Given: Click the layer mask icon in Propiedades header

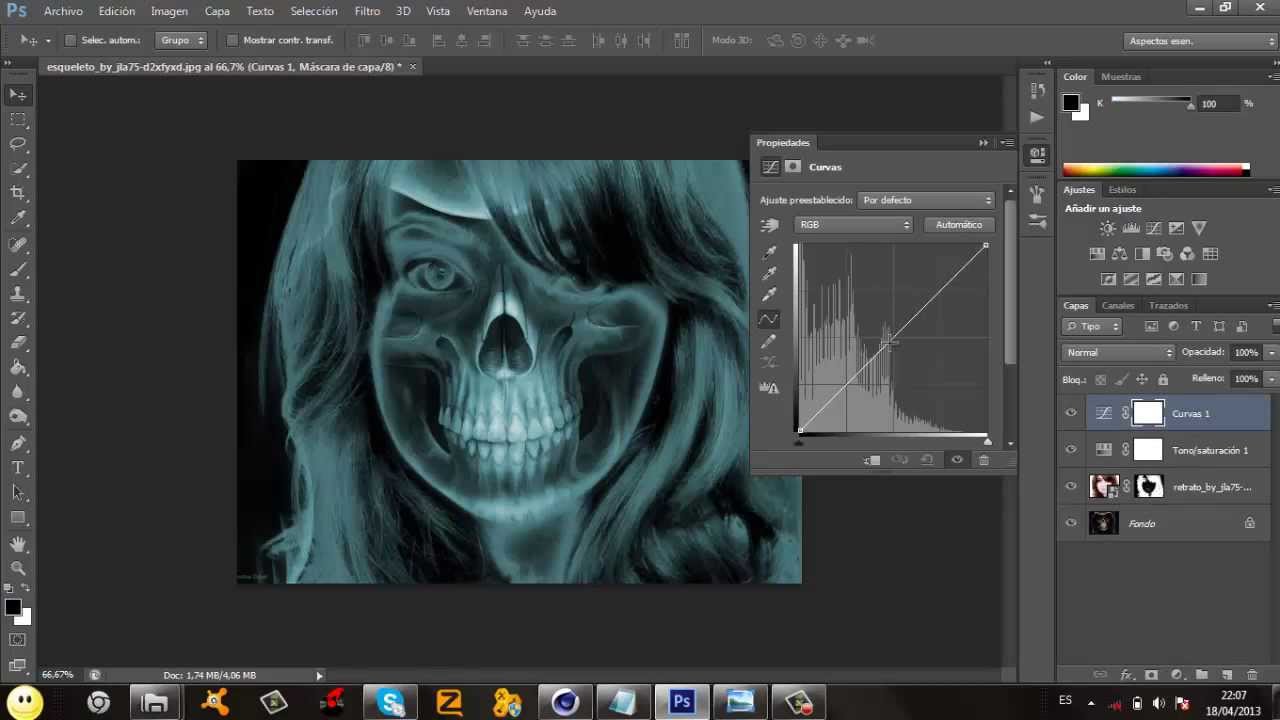Looking at the screenshot, I should (x=793, y=167).
